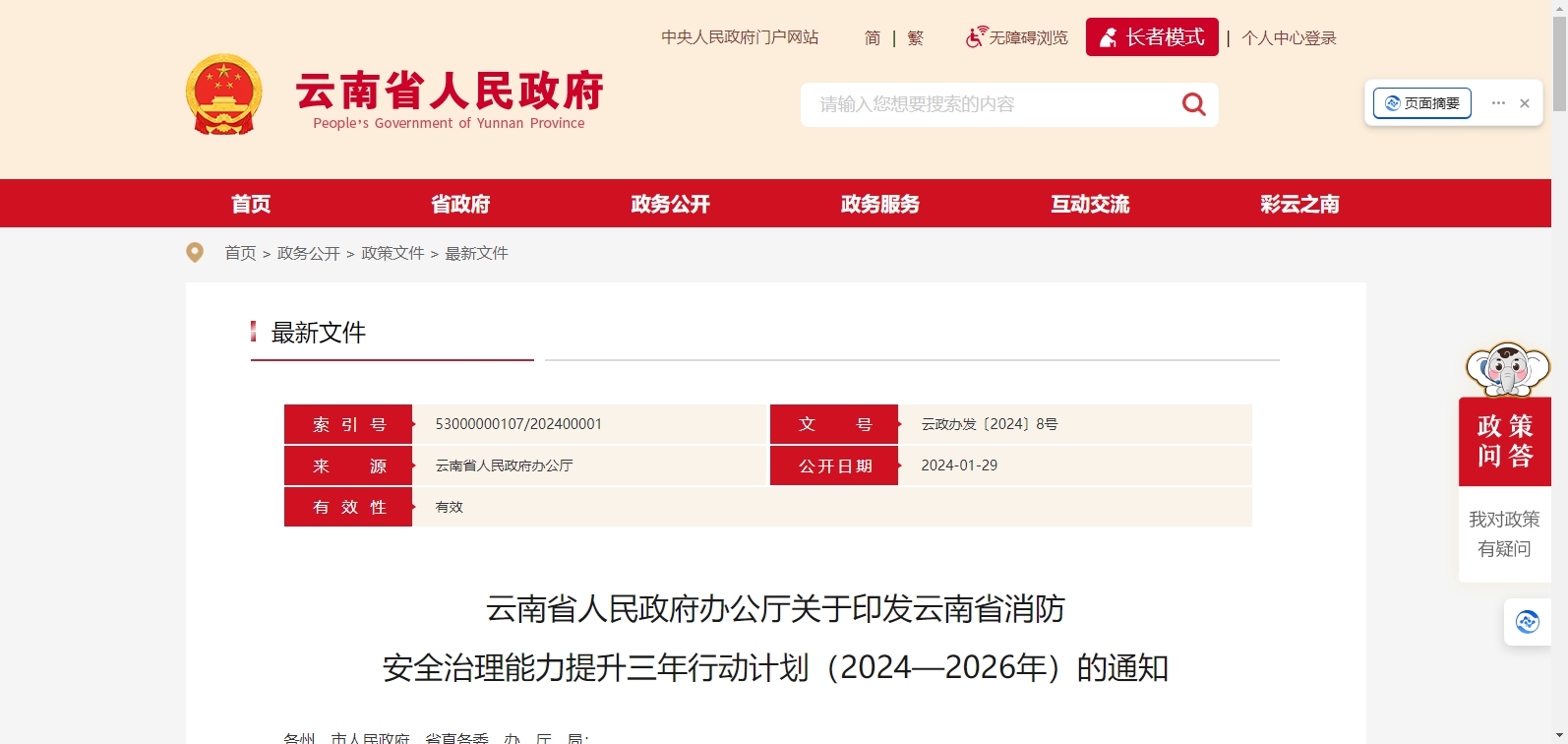Screen dimensions: 1568x744
Task: Open the 省政府 navigation menu
Action: pos(460,204)
